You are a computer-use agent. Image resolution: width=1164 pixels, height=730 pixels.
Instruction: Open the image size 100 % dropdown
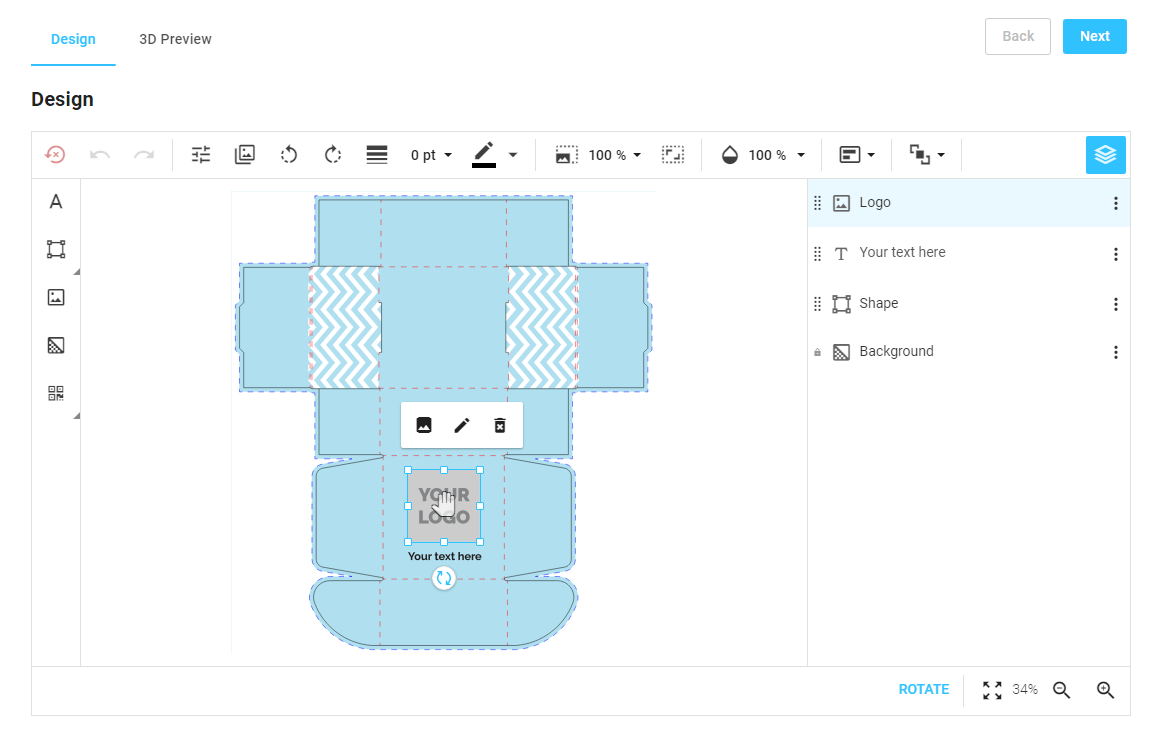(615, 155)
